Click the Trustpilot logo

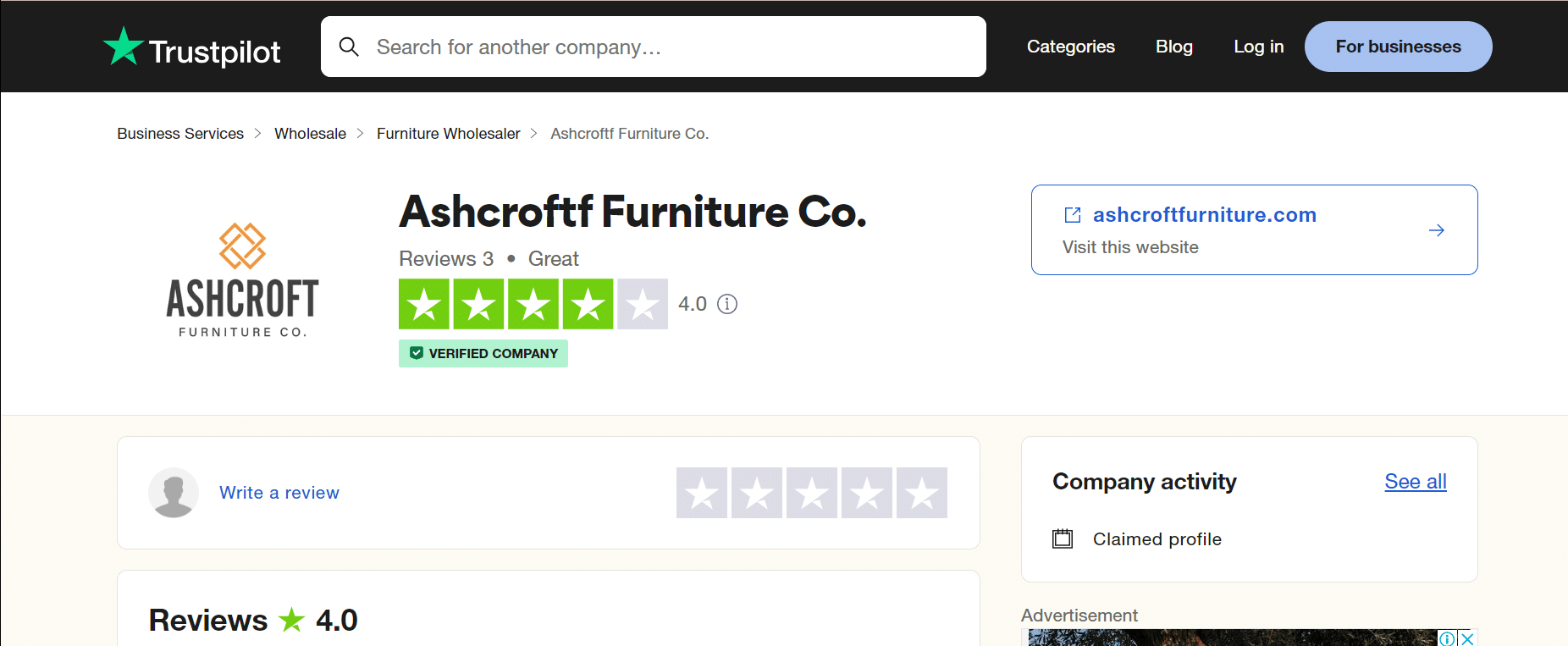(191, 48)
